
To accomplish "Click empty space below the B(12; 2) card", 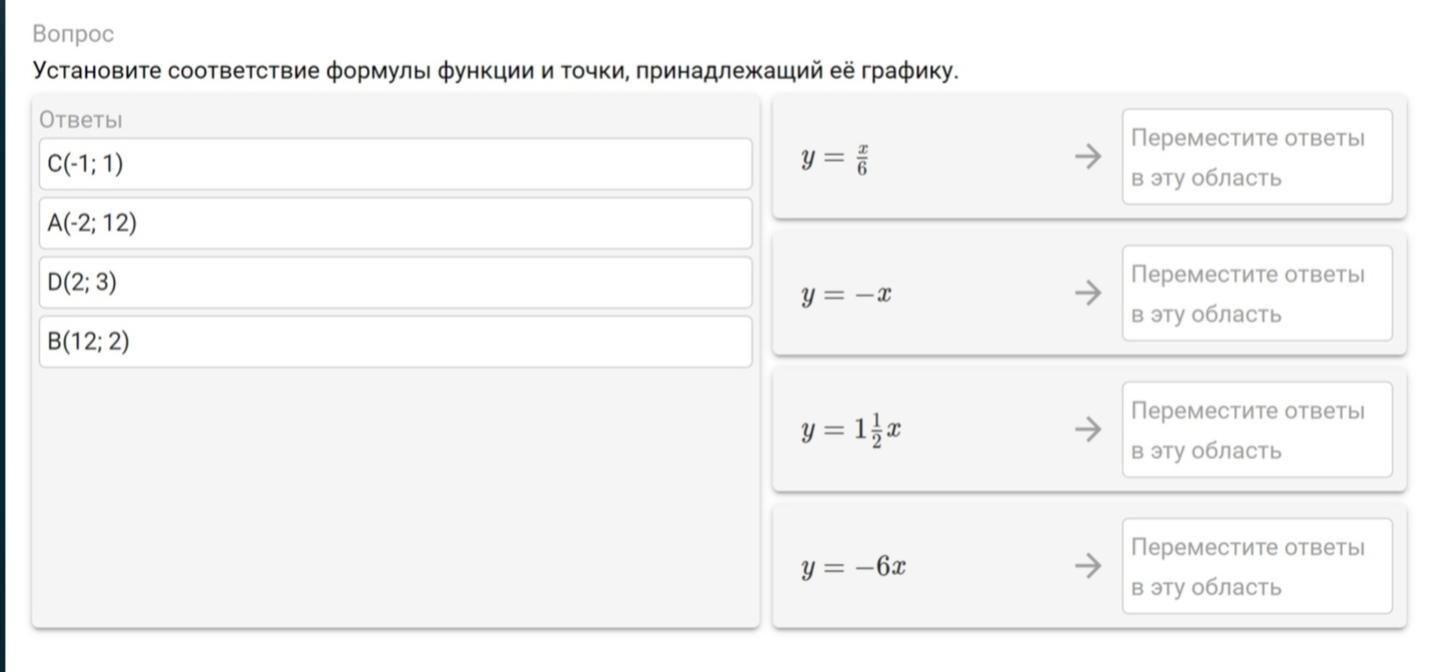I will [x=395, y=490].
